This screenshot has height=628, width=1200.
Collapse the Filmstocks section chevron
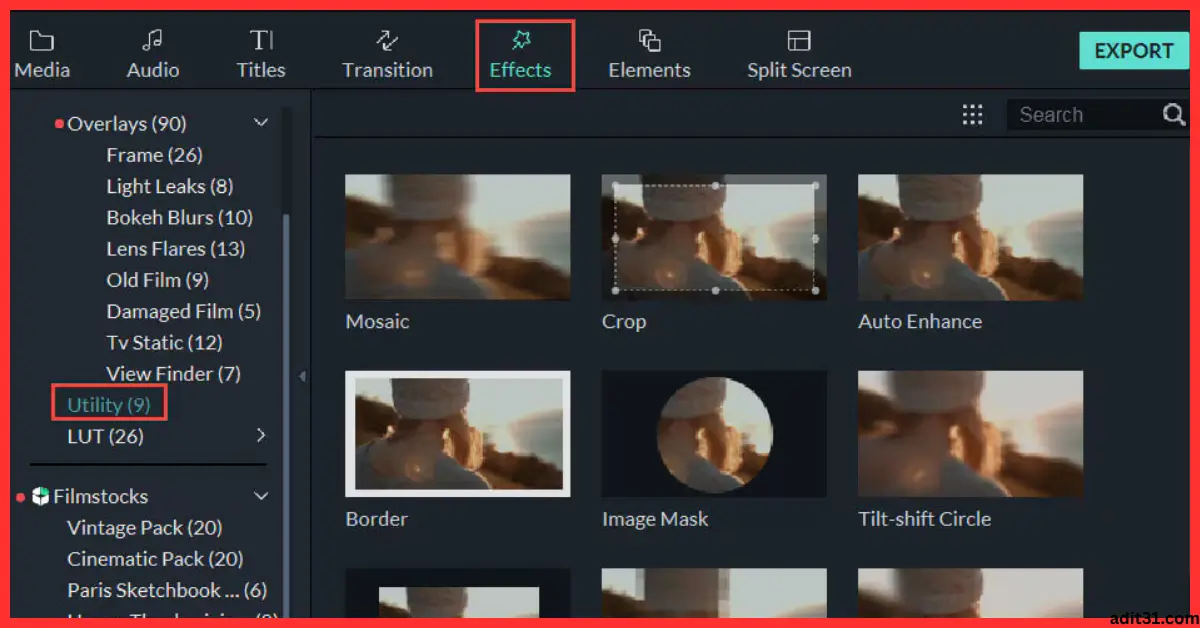point(261,496)
